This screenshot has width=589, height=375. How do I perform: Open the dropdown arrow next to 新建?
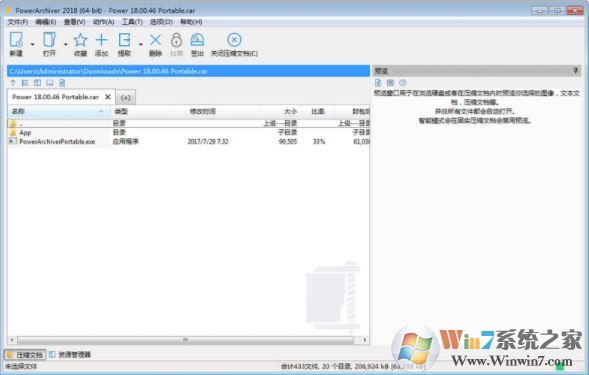32,44
